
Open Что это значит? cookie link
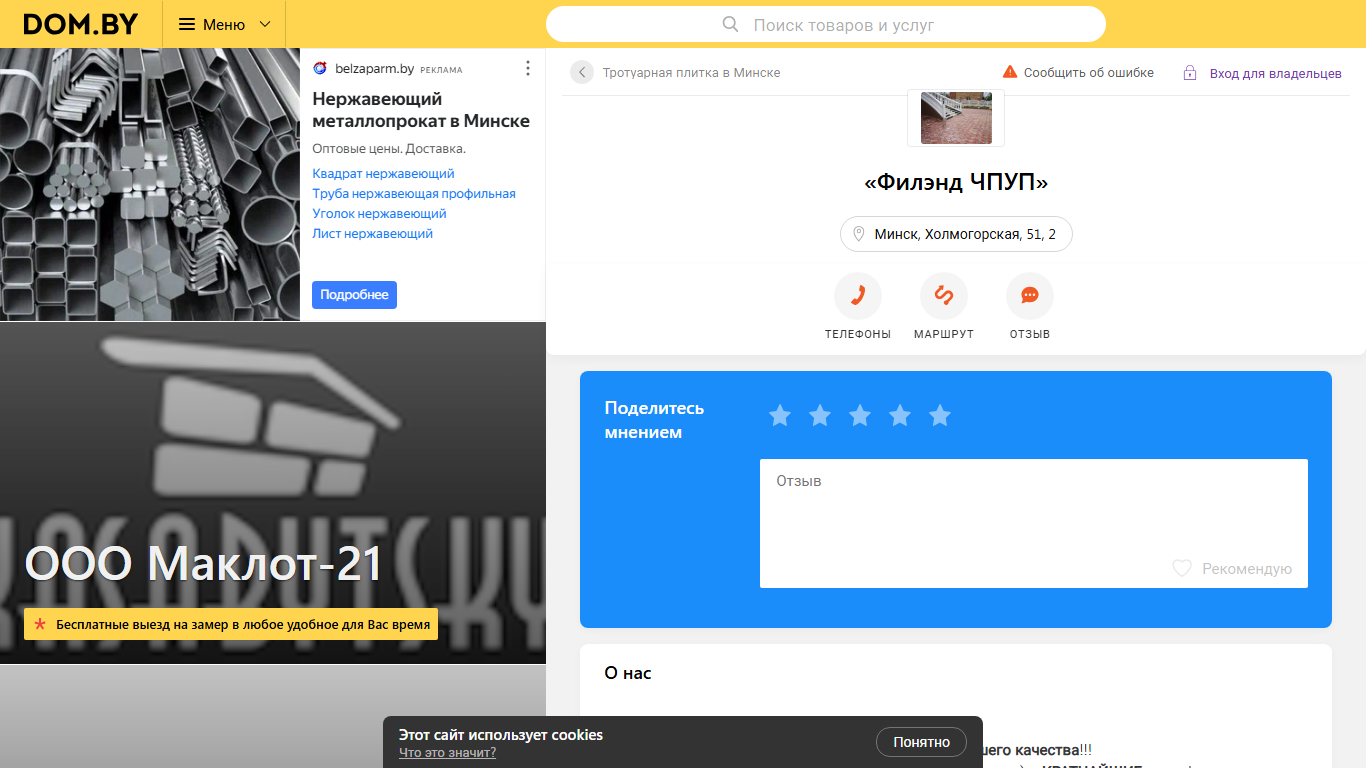pos(447,752)
